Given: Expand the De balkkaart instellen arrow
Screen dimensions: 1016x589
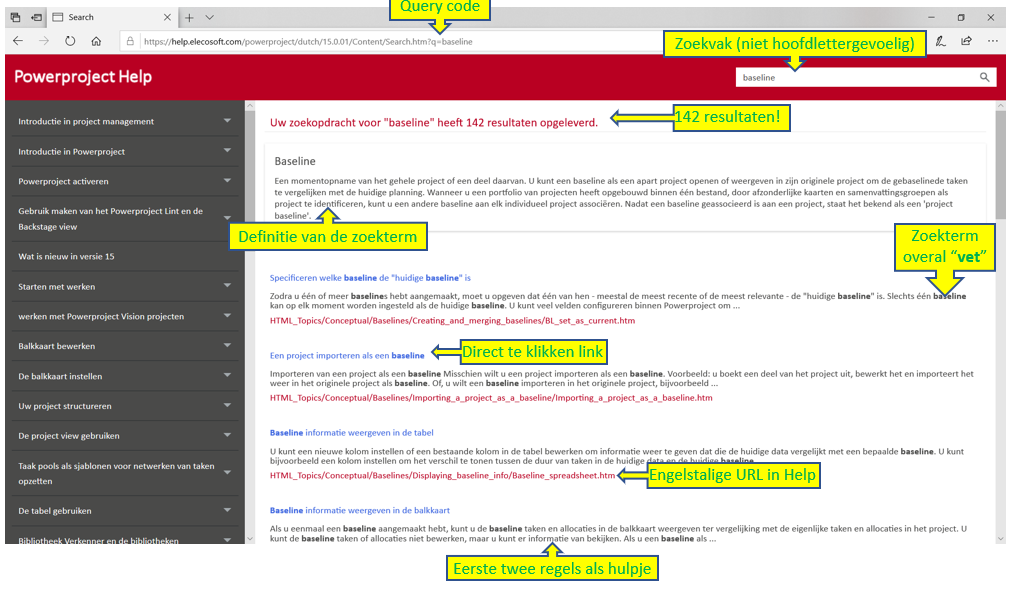Looking at the screenshot, I should point(227,375).
